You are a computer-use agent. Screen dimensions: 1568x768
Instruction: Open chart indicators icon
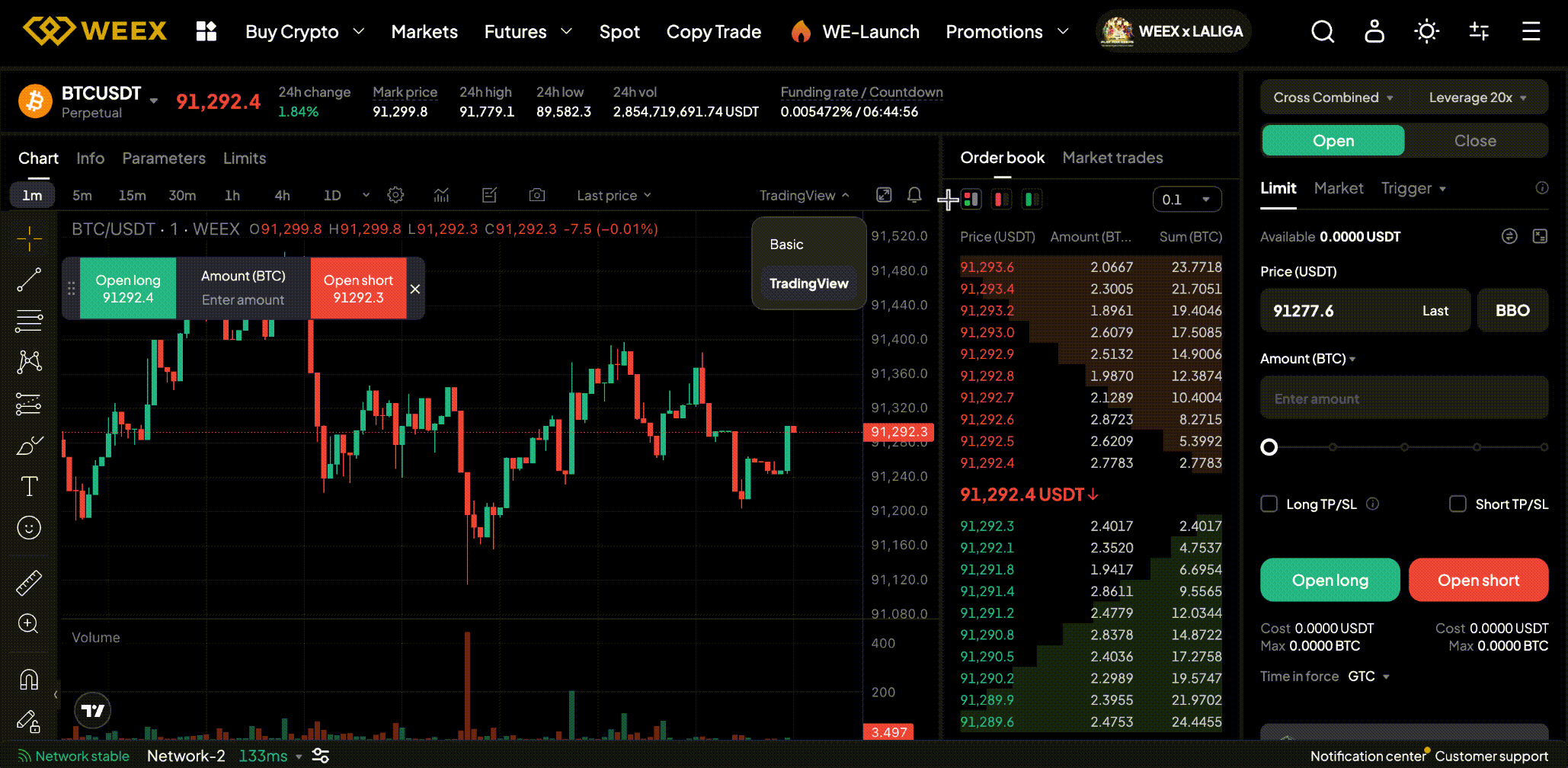tap(441, 195)
